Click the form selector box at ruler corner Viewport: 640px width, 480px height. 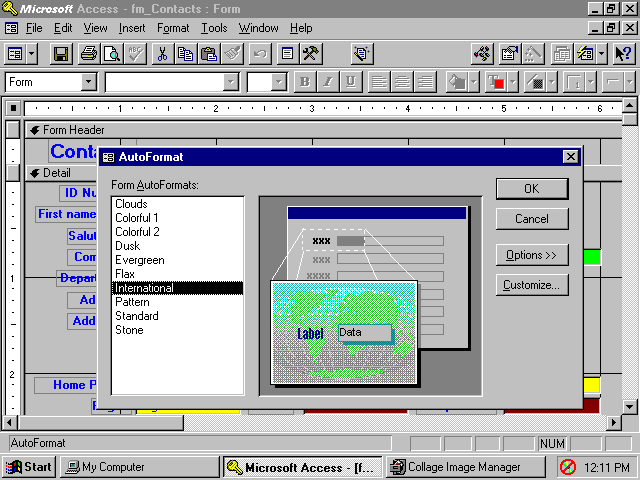pos(13,108)
